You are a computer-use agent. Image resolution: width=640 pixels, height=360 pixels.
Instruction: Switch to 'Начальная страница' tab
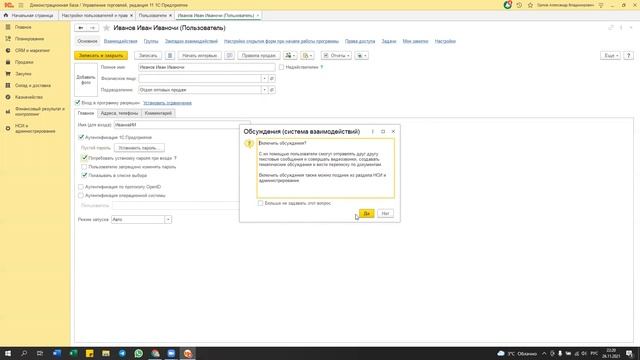29,16
